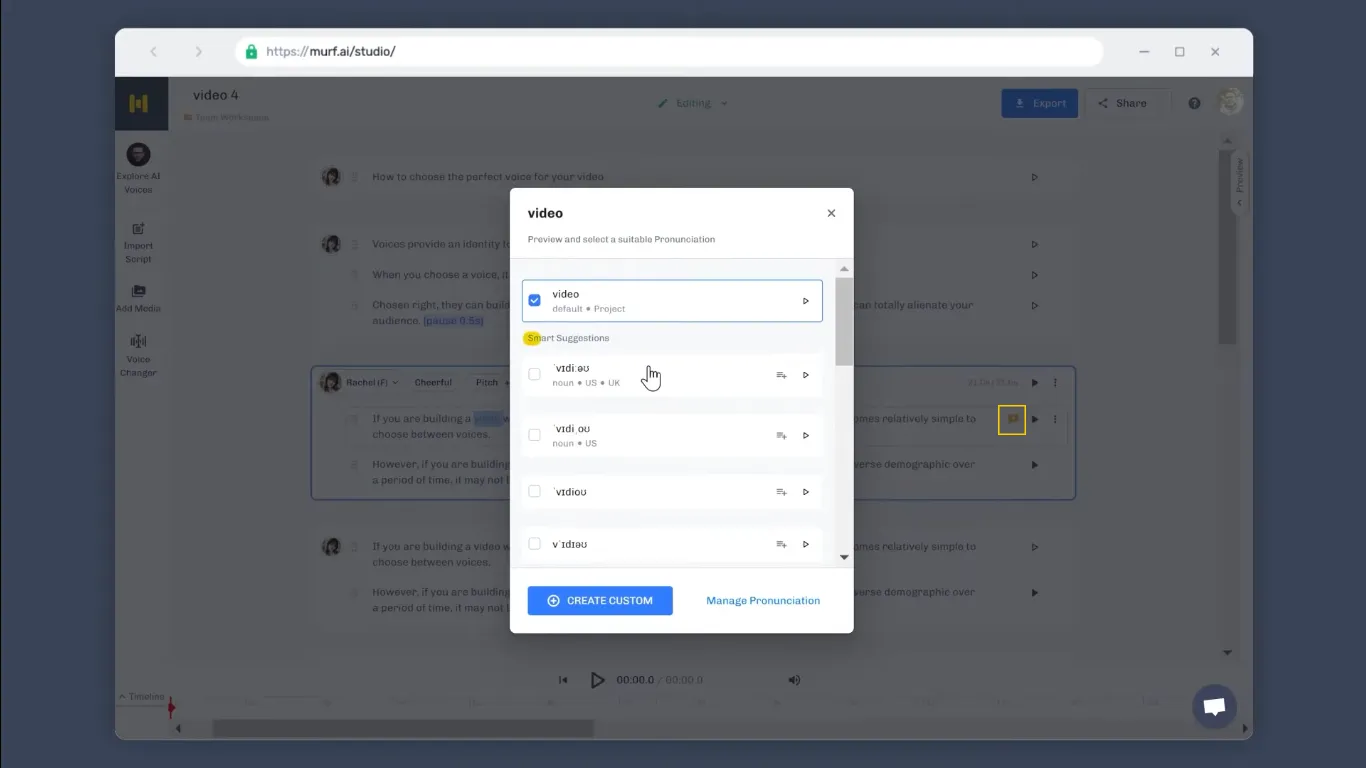1366x768 pixels.
Task: Check the ˈvɪdioʊ pronunciation checkbox
Action: (534, 491)
